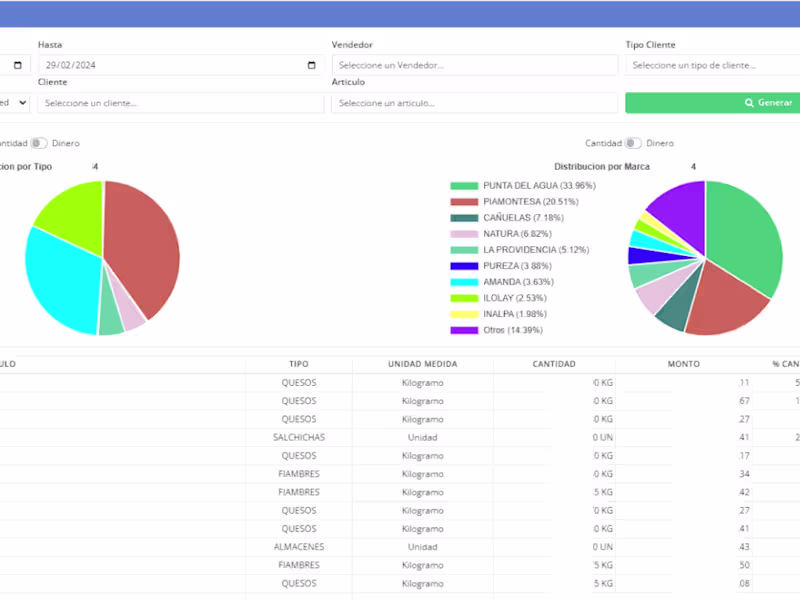Sort table by MONTO column header
This screenshot has height=600, width=800.
tap(683, 364)
